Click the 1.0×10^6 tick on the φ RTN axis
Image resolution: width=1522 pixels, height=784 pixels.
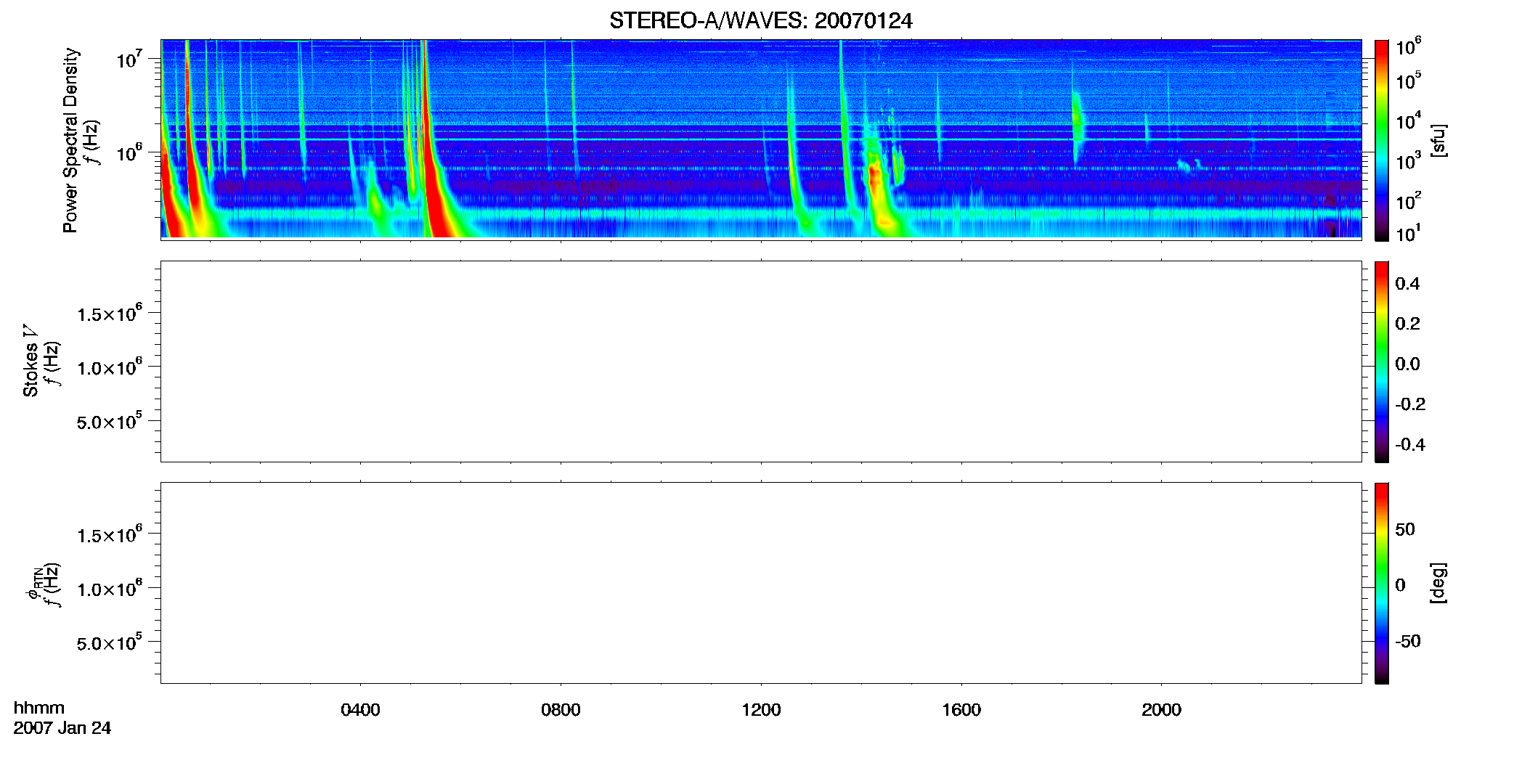pyautogui.click(x=110, y=589)
